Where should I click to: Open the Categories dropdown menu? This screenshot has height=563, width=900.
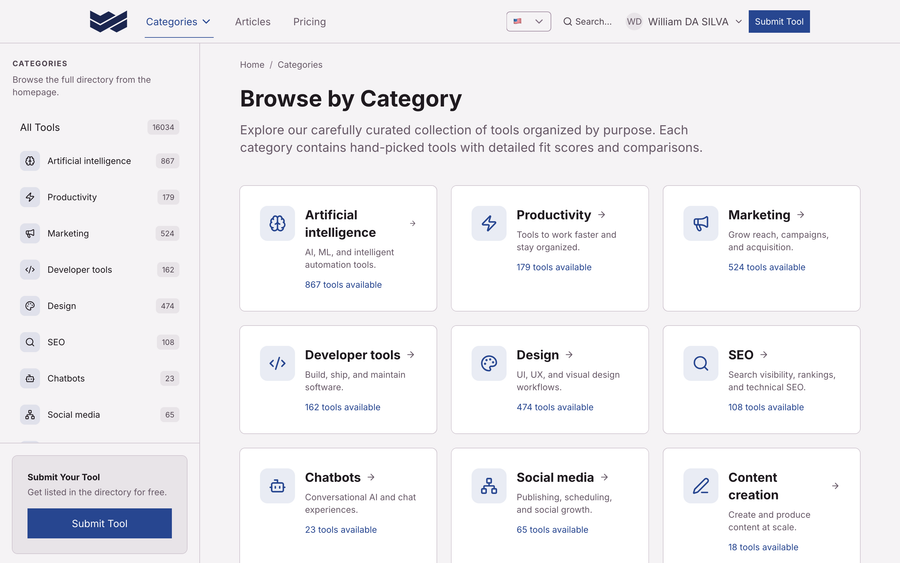179,22
